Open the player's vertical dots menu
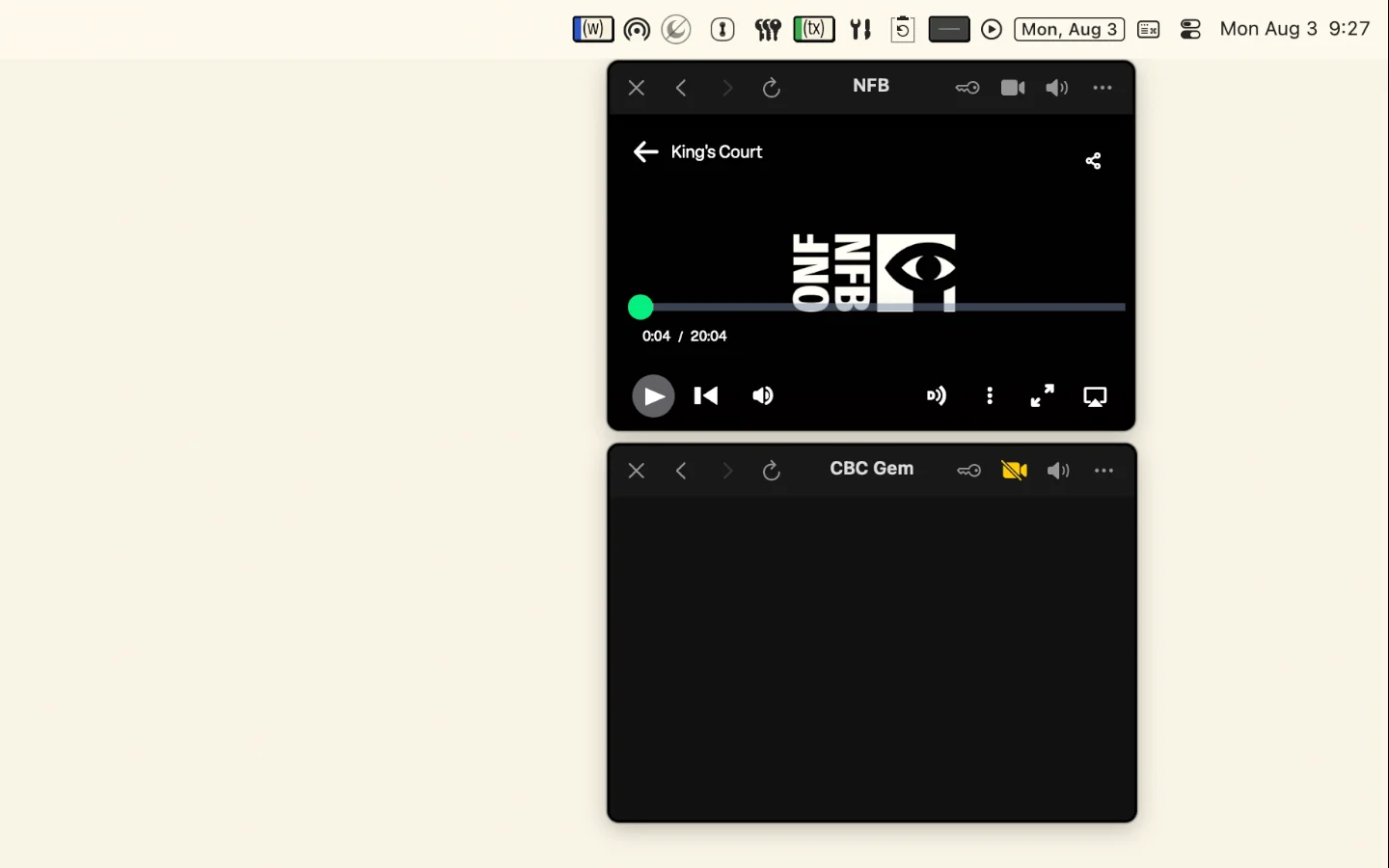 [990, 396]
